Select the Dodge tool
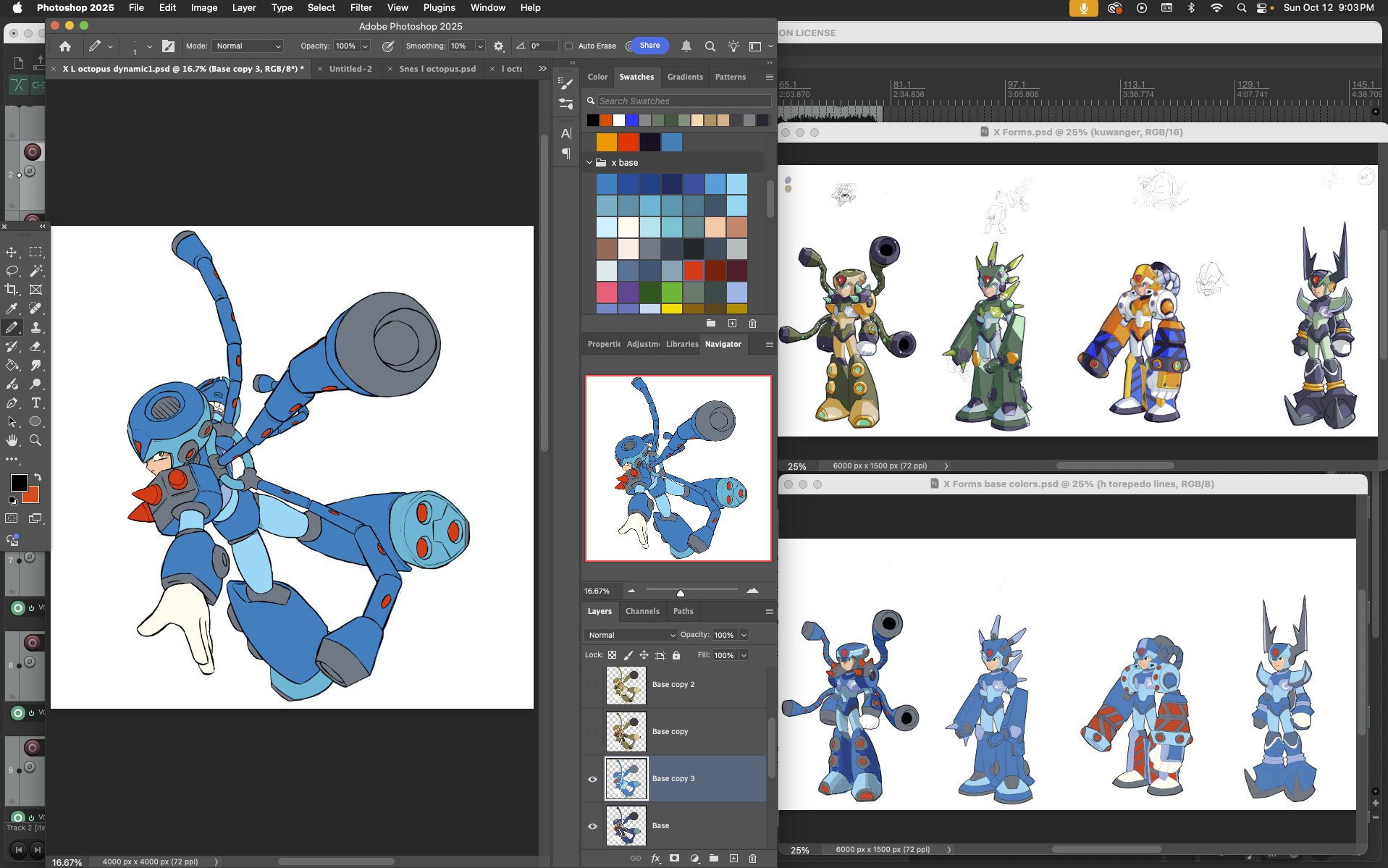Screen dimensions: 1388x868 pos(35,384)
